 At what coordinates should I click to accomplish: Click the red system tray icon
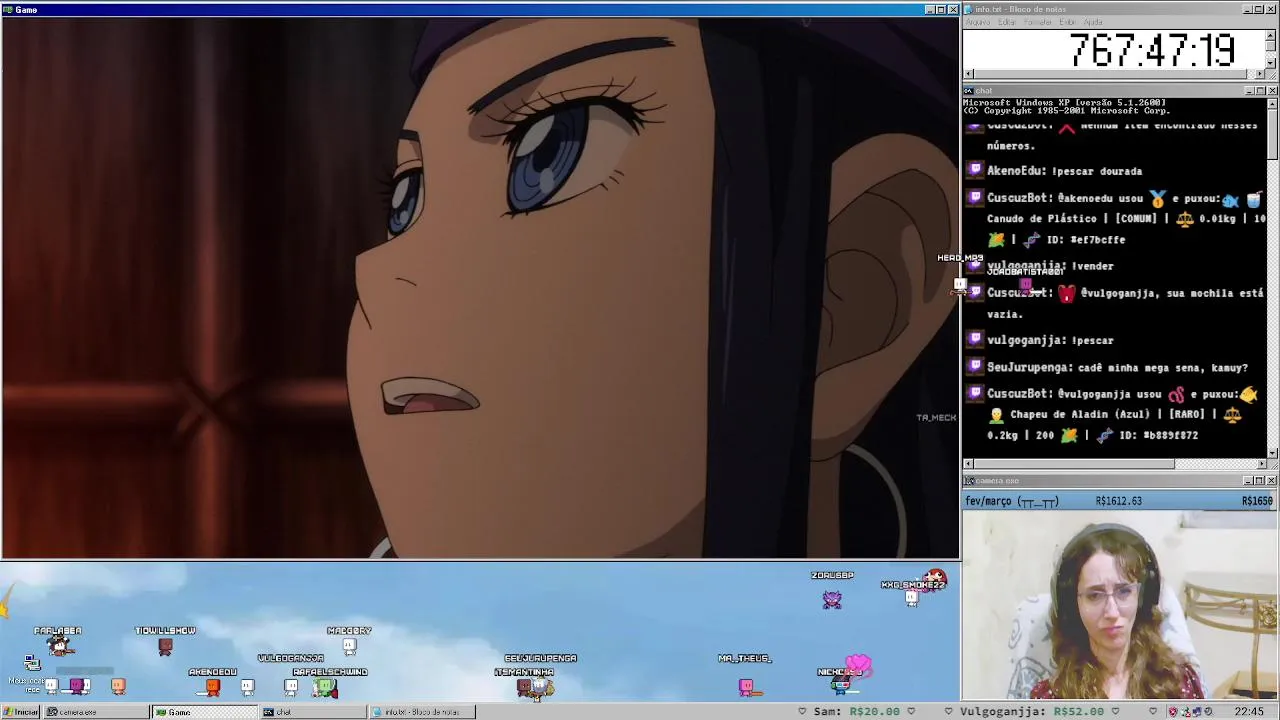coord(1173,712)
